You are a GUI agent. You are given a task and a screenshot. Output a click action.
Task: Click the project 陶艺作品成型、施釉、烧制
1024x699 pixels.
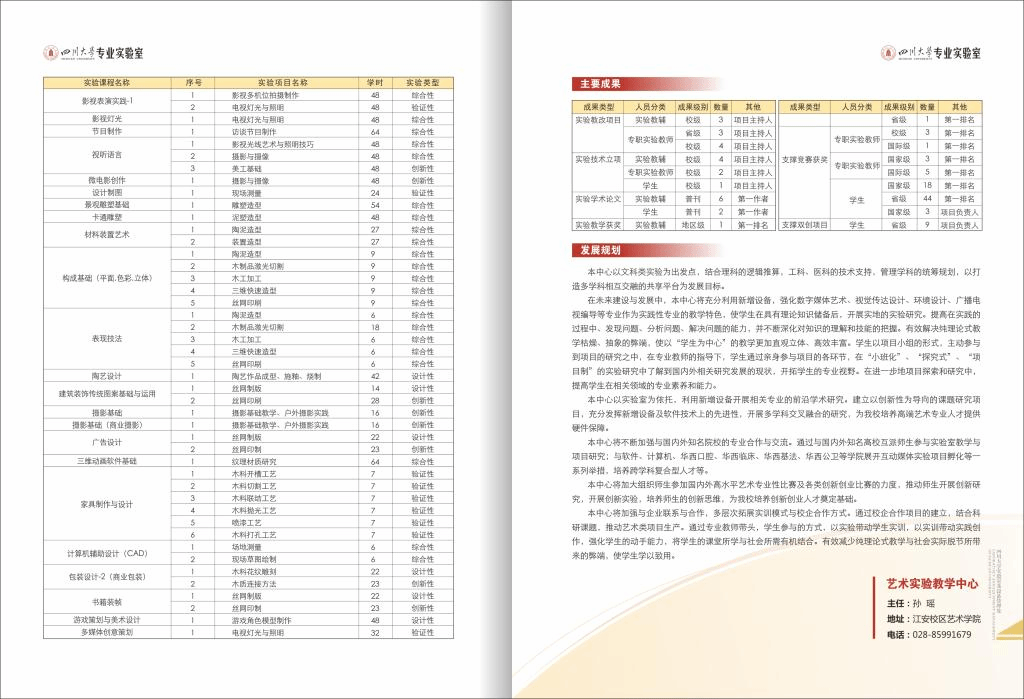click(276, 376)
